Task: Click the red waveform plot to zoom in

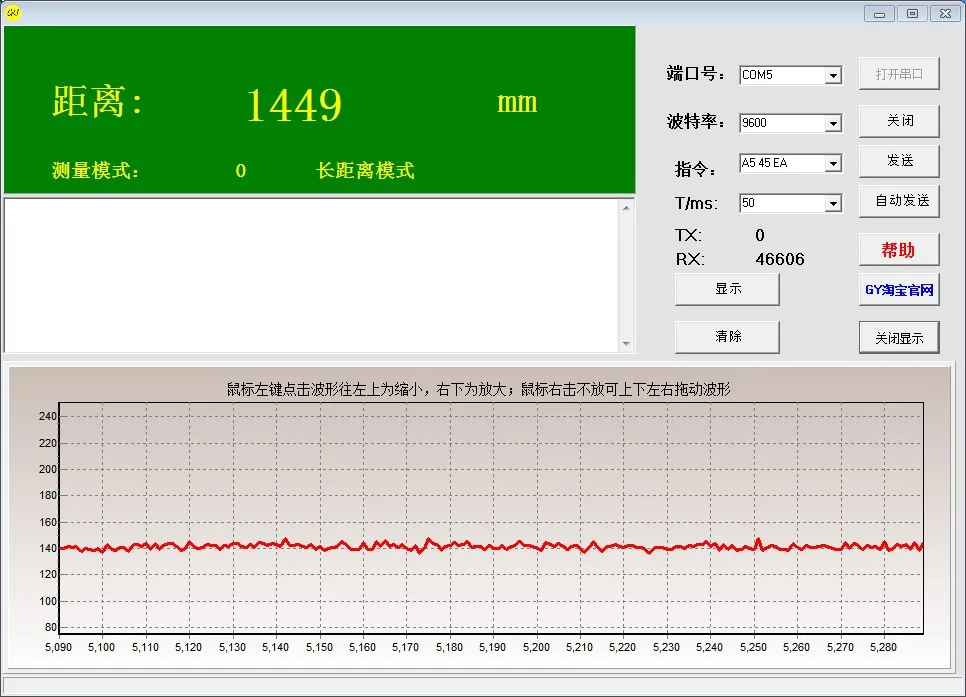Action: click(490, 546)
